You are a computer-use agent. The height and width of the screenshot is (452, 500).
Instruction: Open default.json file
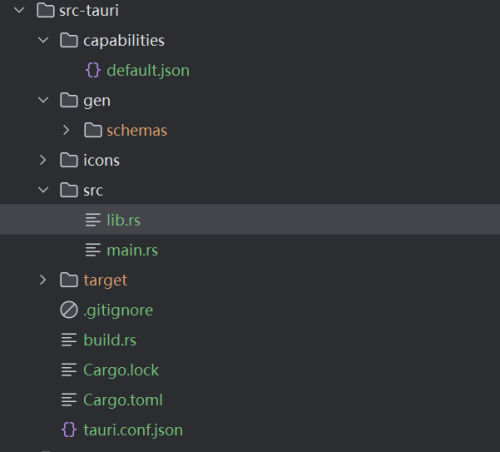point(148,71)
